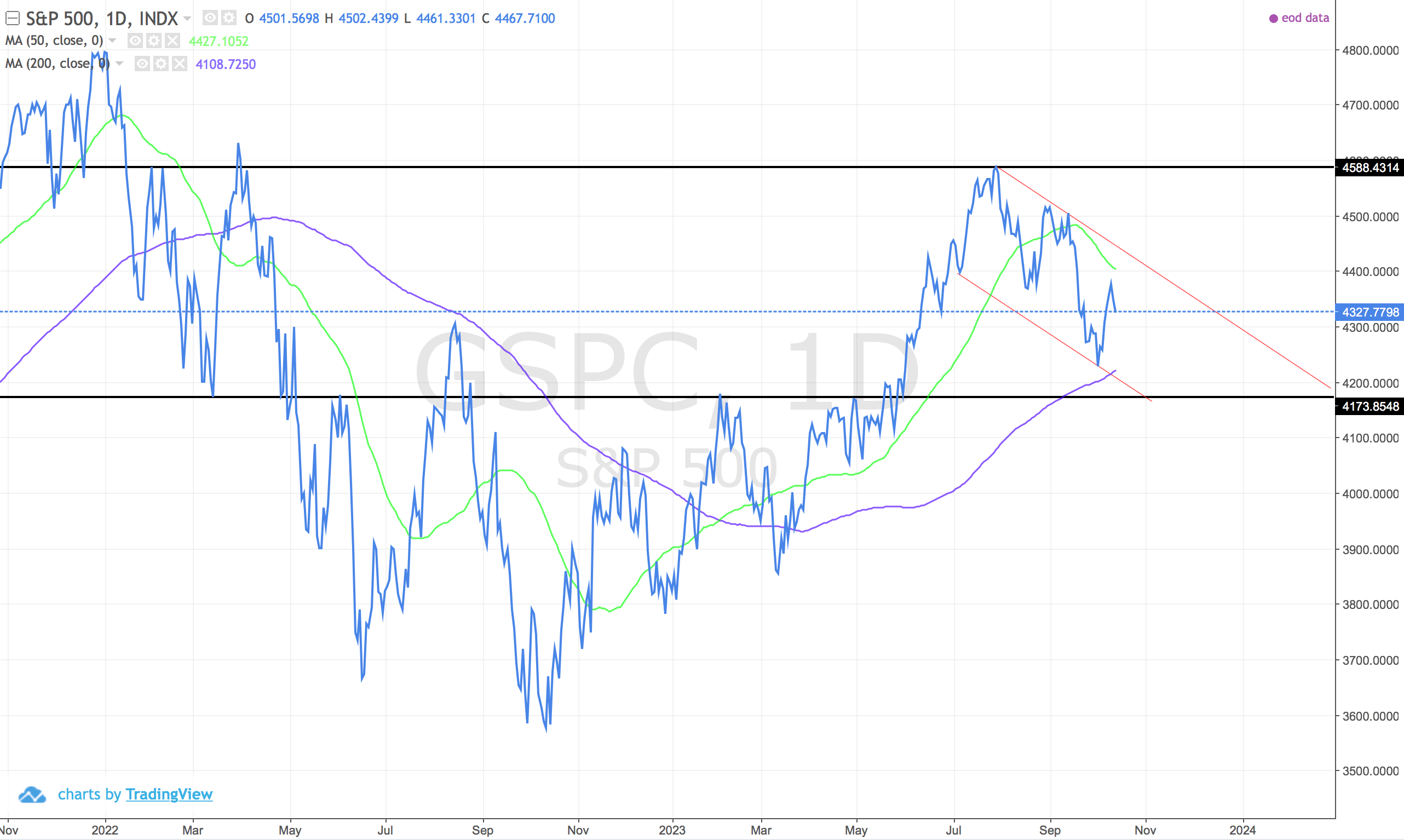Remove the MA 50 indicator
1404x840 pixels.
coord(172,41)
